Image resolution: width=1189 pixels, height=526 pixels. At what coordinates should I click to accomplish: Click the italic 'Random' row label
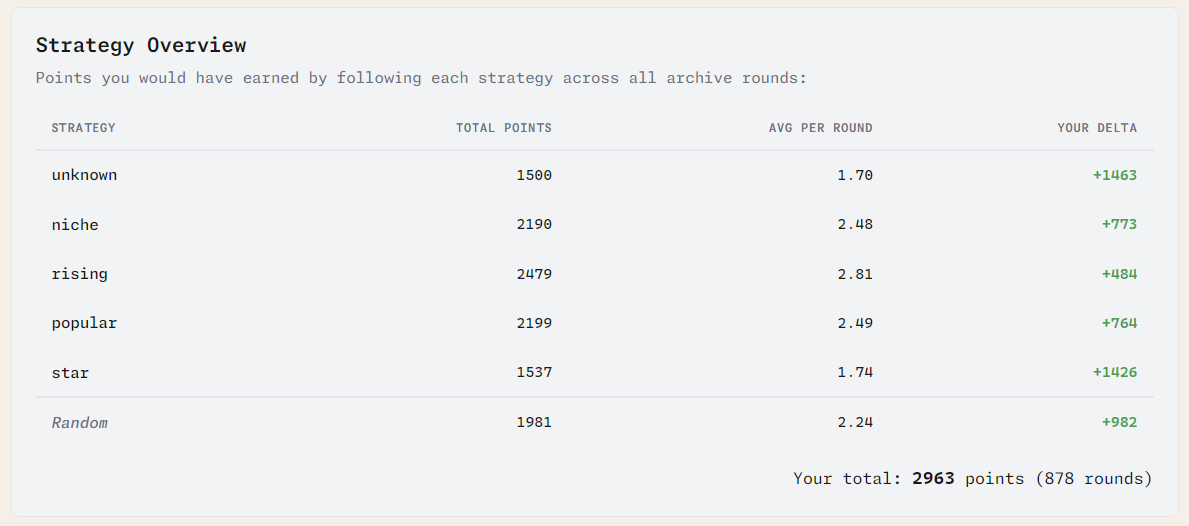(x=79, y=423)
